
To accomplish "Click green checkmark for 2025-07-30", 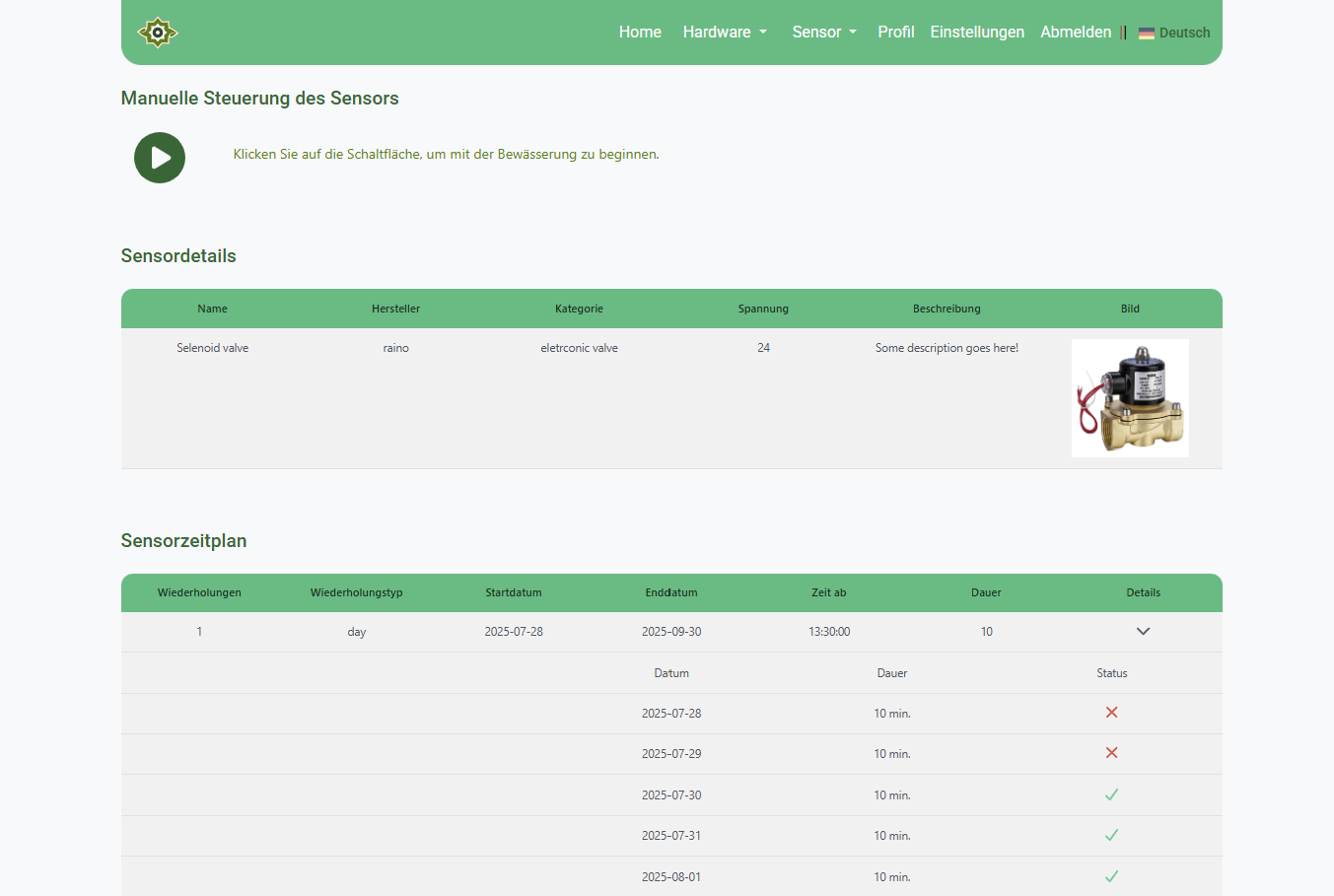I will [x=1111, y=794].
